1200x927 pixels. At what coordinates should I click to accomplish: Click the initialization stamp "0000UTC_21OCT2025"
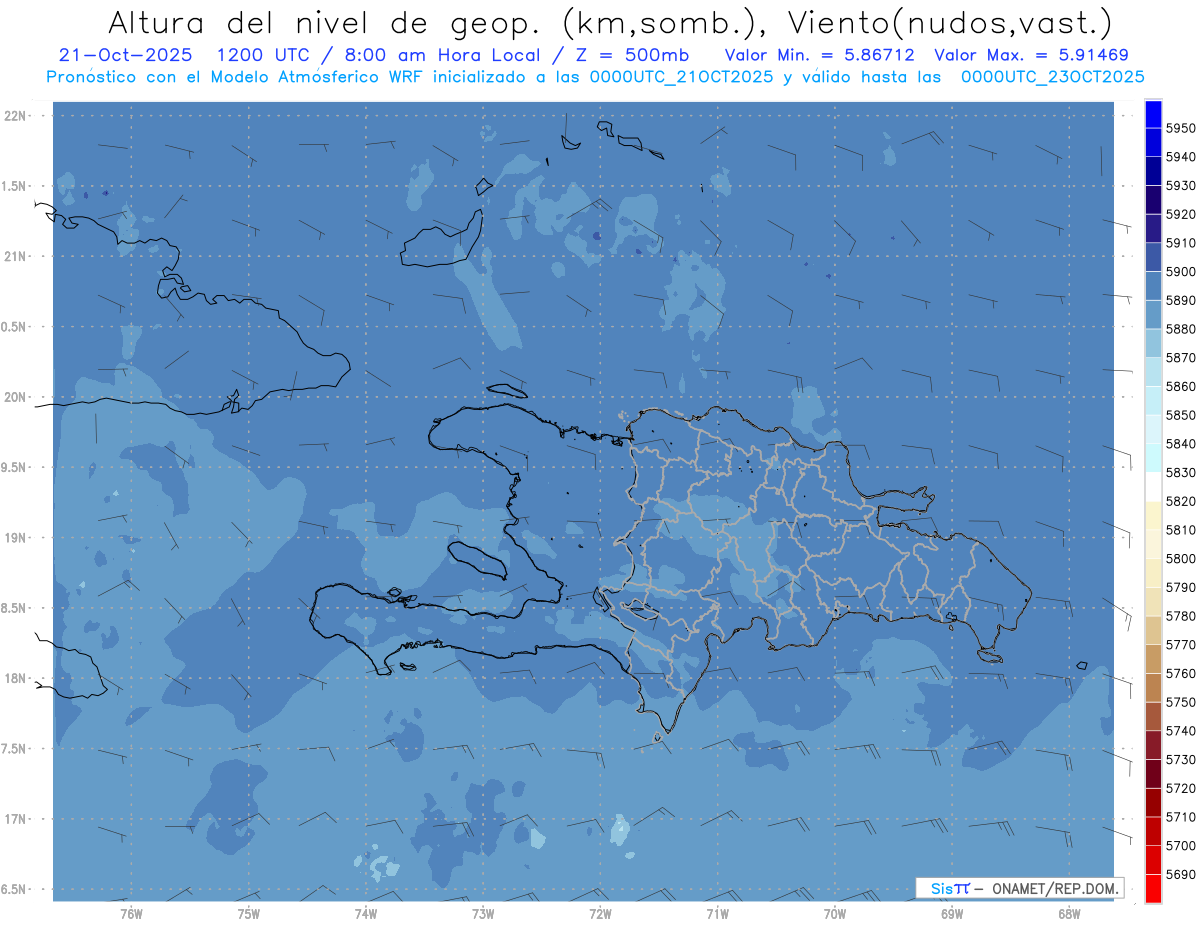point(681,77)
